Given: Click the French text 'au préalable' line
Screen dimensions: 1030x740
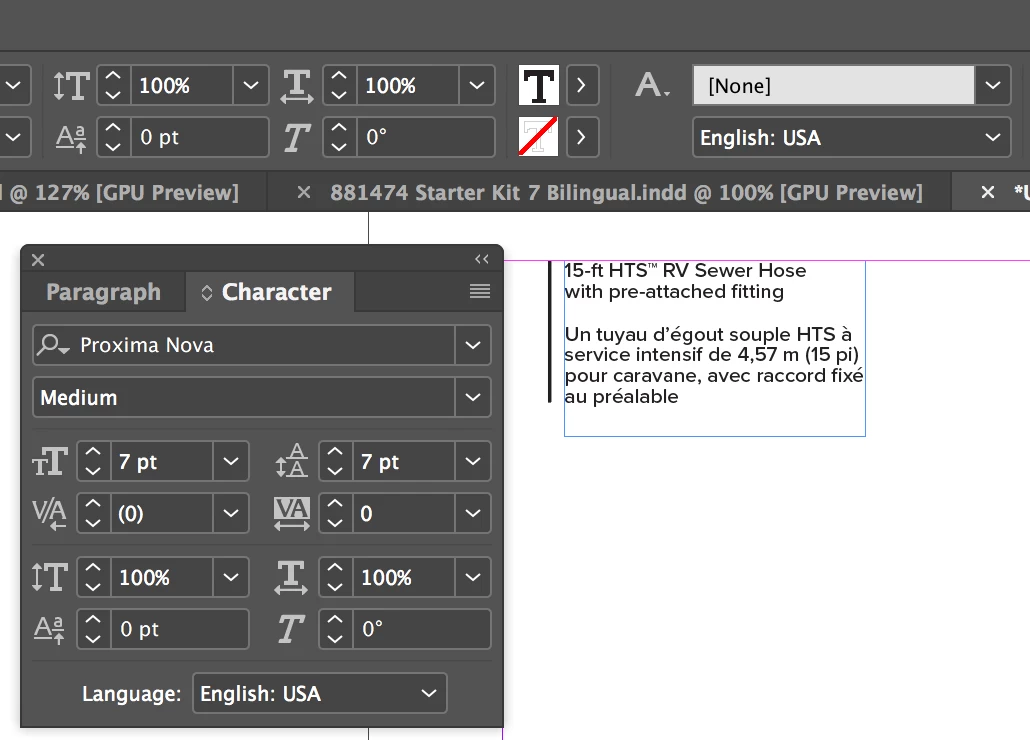Looking at the screenshot, I should (x=621, y=397).
